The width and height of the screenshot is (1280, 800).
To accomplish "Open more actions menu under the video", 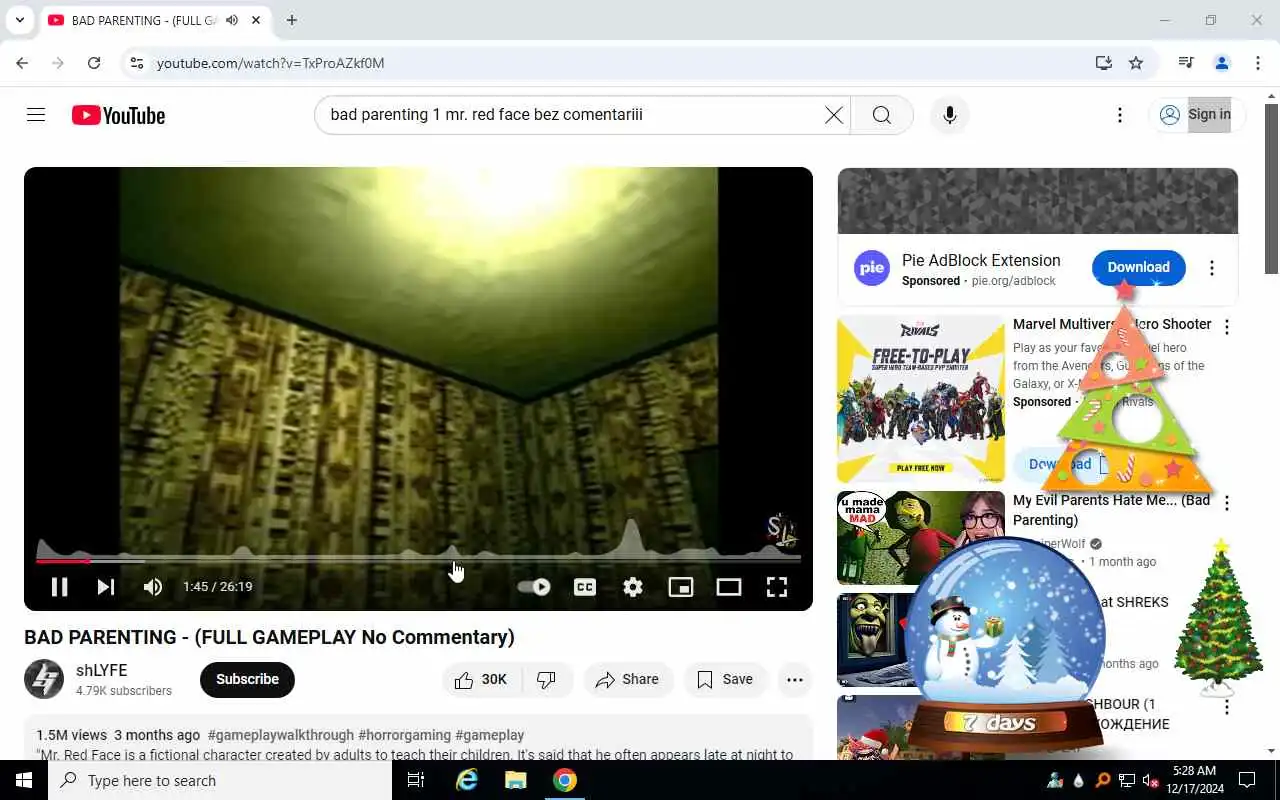I will click(x=795, y=680).
